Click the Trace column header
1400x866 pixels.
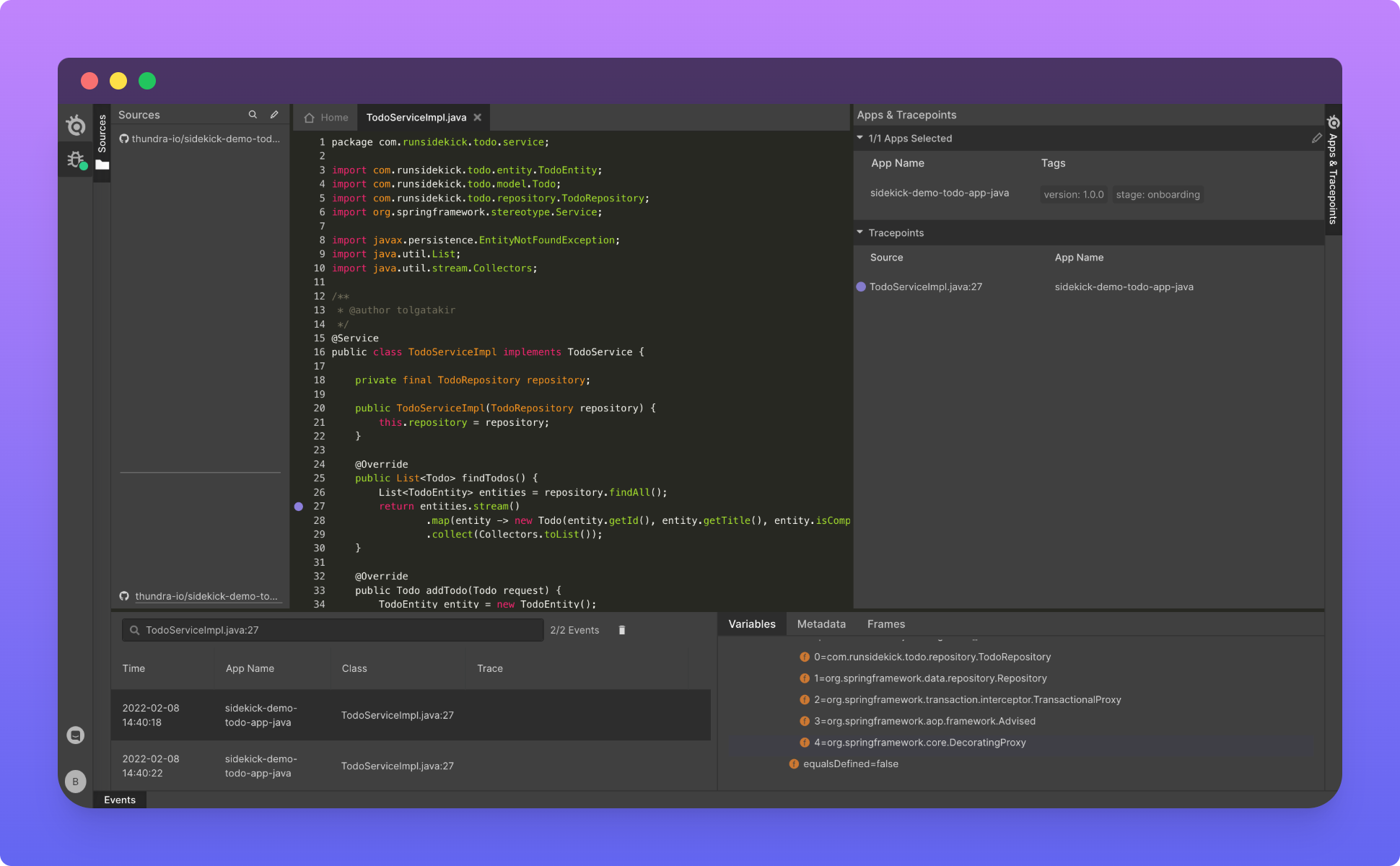490,668
